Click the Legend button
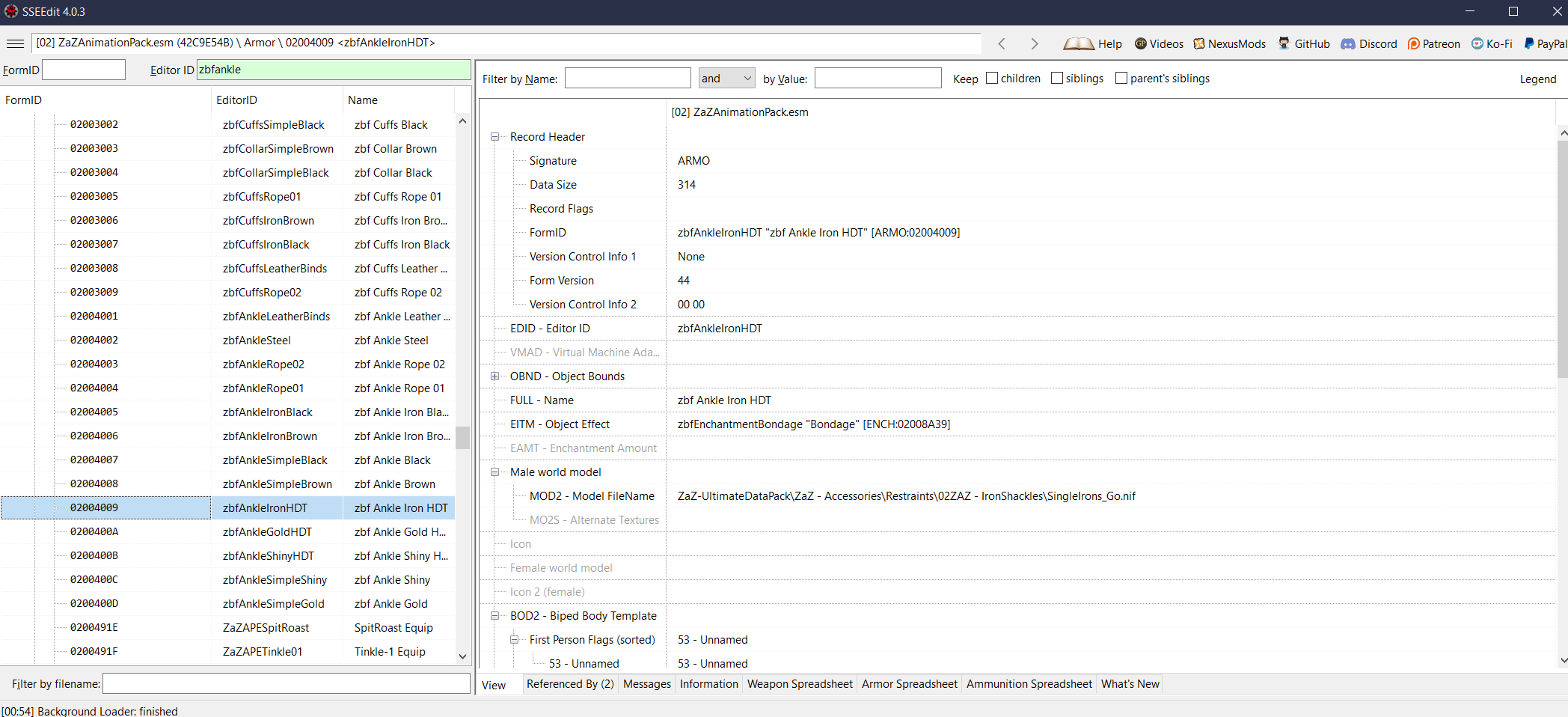This screenshot has width=1568, height=717. [1538, 79]
